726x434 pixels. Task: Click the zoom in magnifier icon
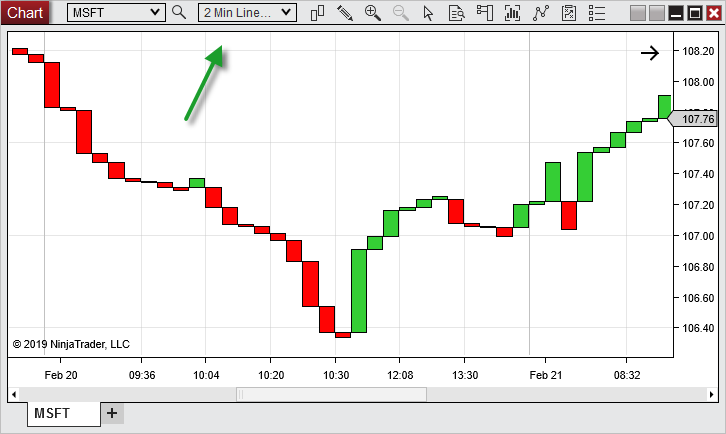point(373,13)
